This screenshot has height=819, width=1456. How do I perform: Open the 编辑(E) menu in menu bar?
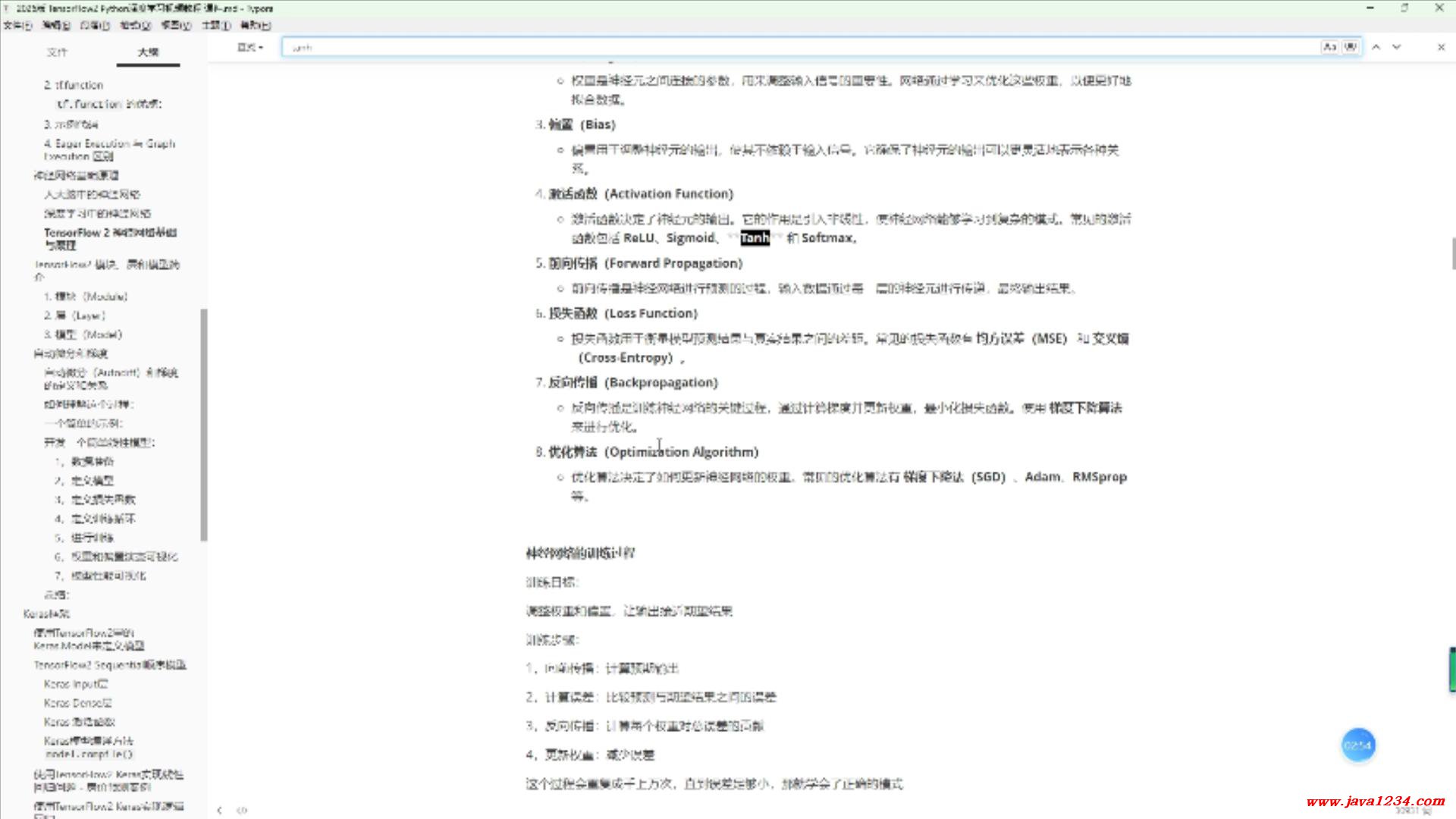click(x=55, y=25)
